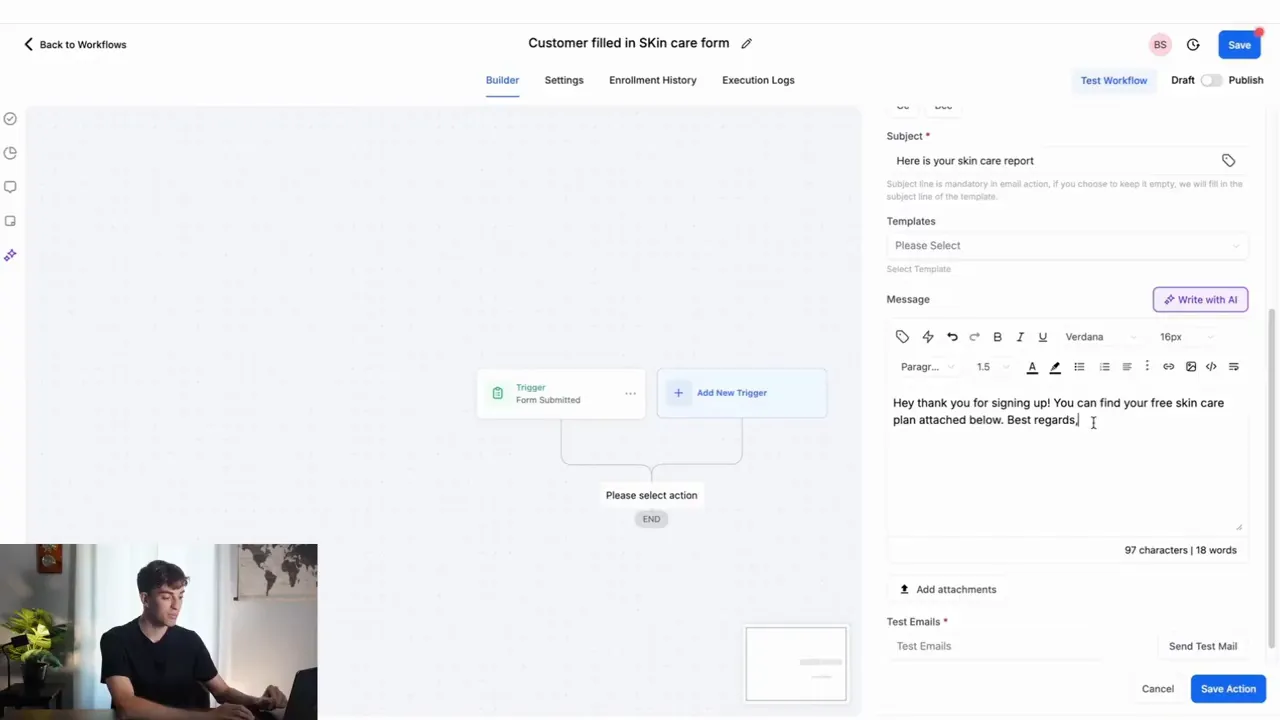Insert an image into message
This screenshot has height=720, width=1280.
pyautogui.click(x=1191, y=367)
